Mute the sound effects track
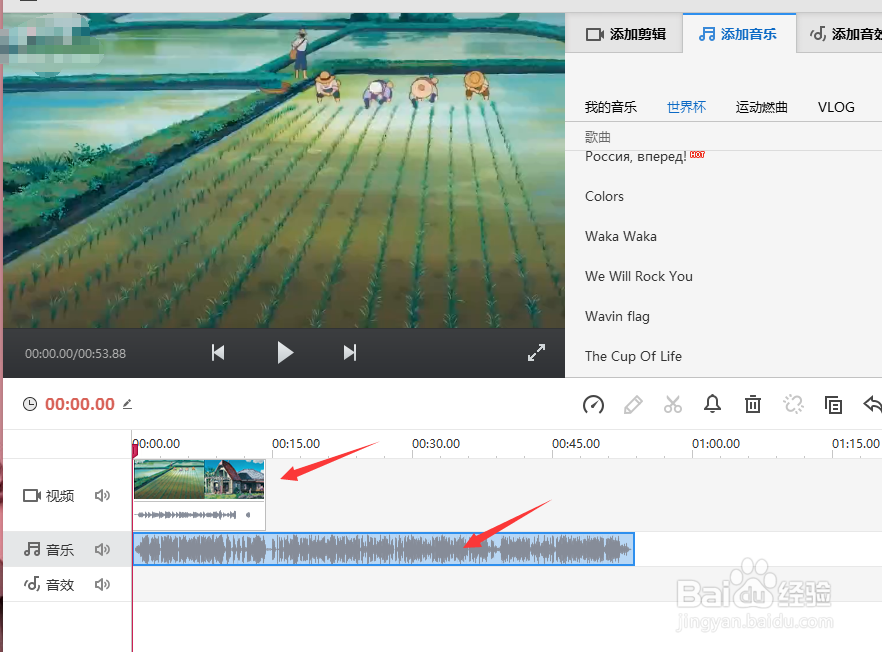882x652 pixels. click(102, 584)
